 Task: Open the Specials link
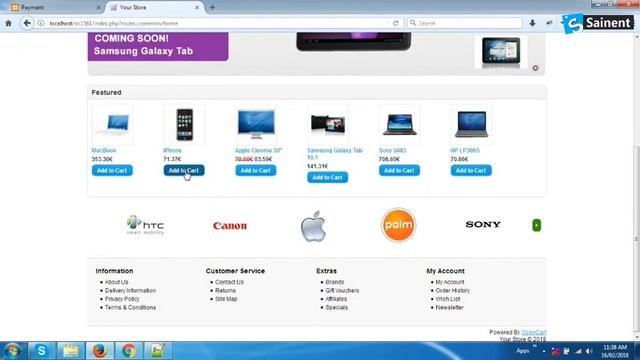point(337,307)
